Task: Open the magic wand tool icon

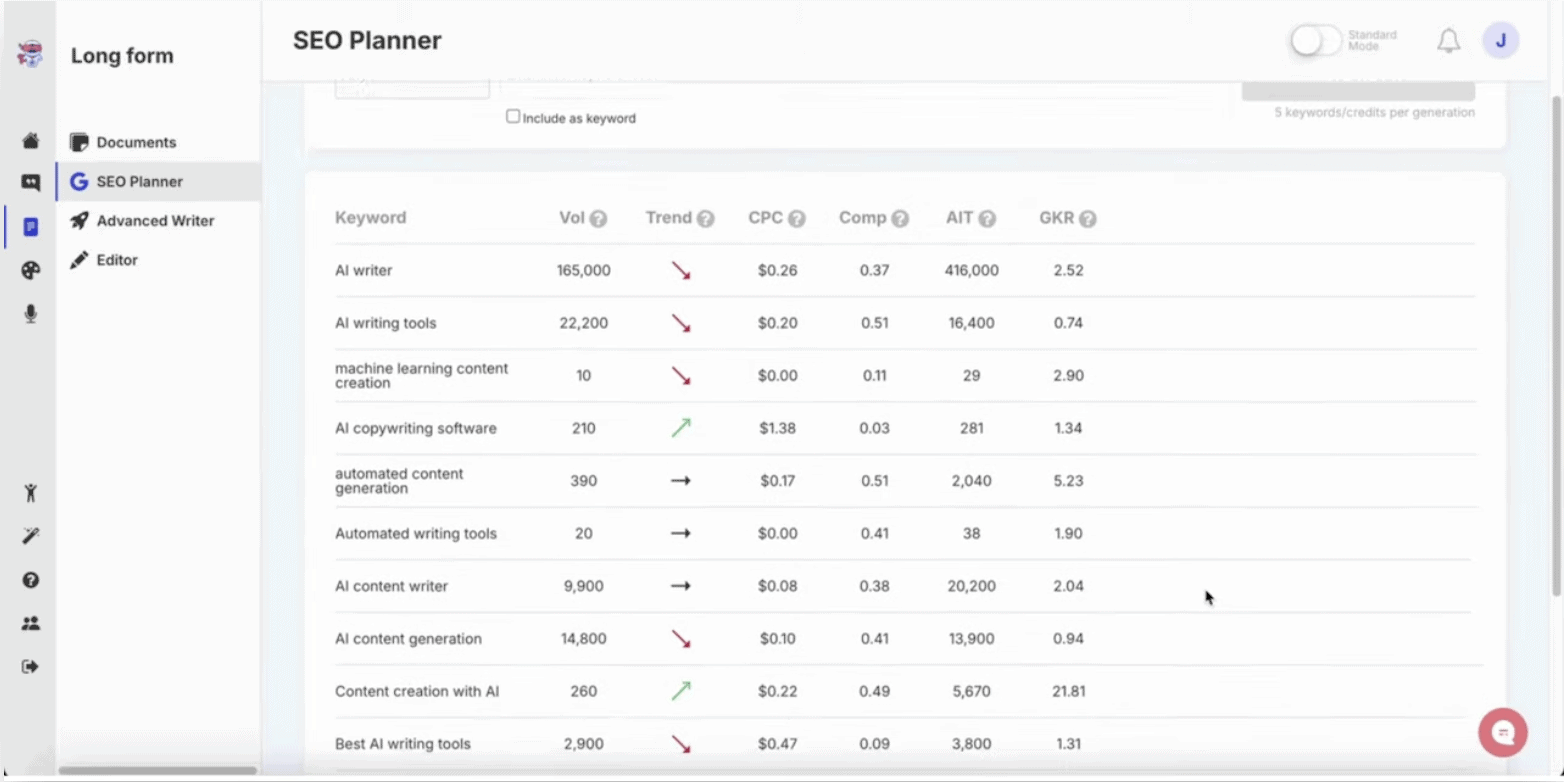Action: click(31, 537)
